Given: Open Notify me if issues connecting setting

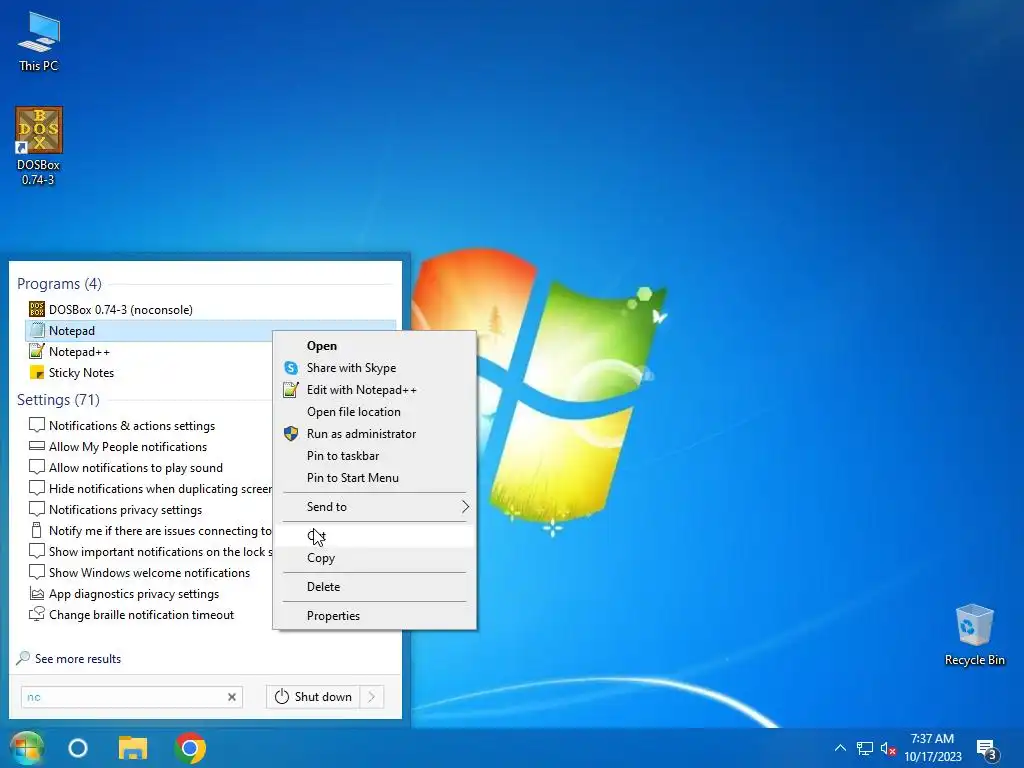Looking at the screenshot, I should click(149, 531).
